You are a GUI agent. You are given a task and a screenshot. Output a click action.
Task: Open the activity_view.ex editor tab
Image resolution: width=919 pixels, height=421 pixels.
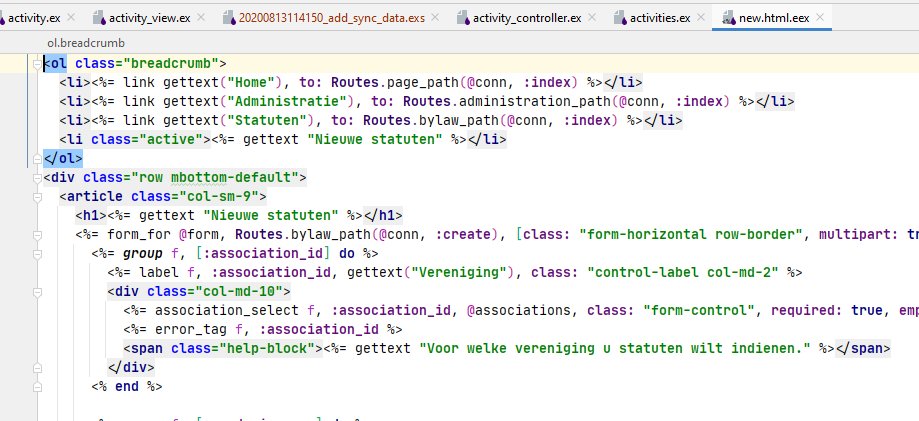[x=149, y=18]
